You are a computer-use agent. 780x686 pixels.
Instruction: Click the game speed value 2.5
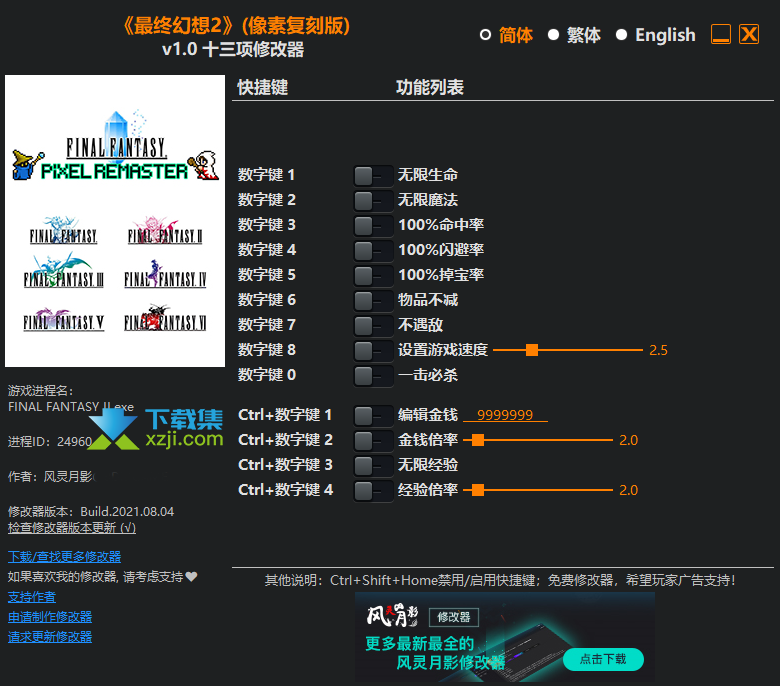(x=658, y=350)
